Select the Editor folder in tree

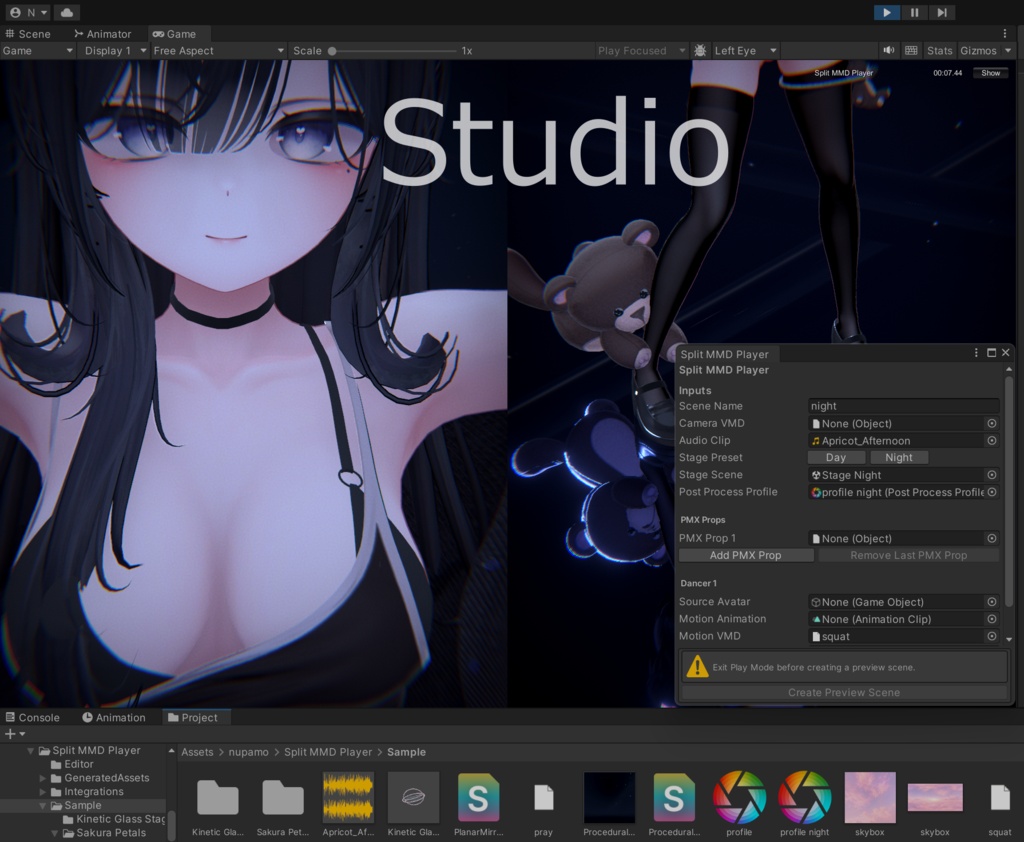coord(72,764)
